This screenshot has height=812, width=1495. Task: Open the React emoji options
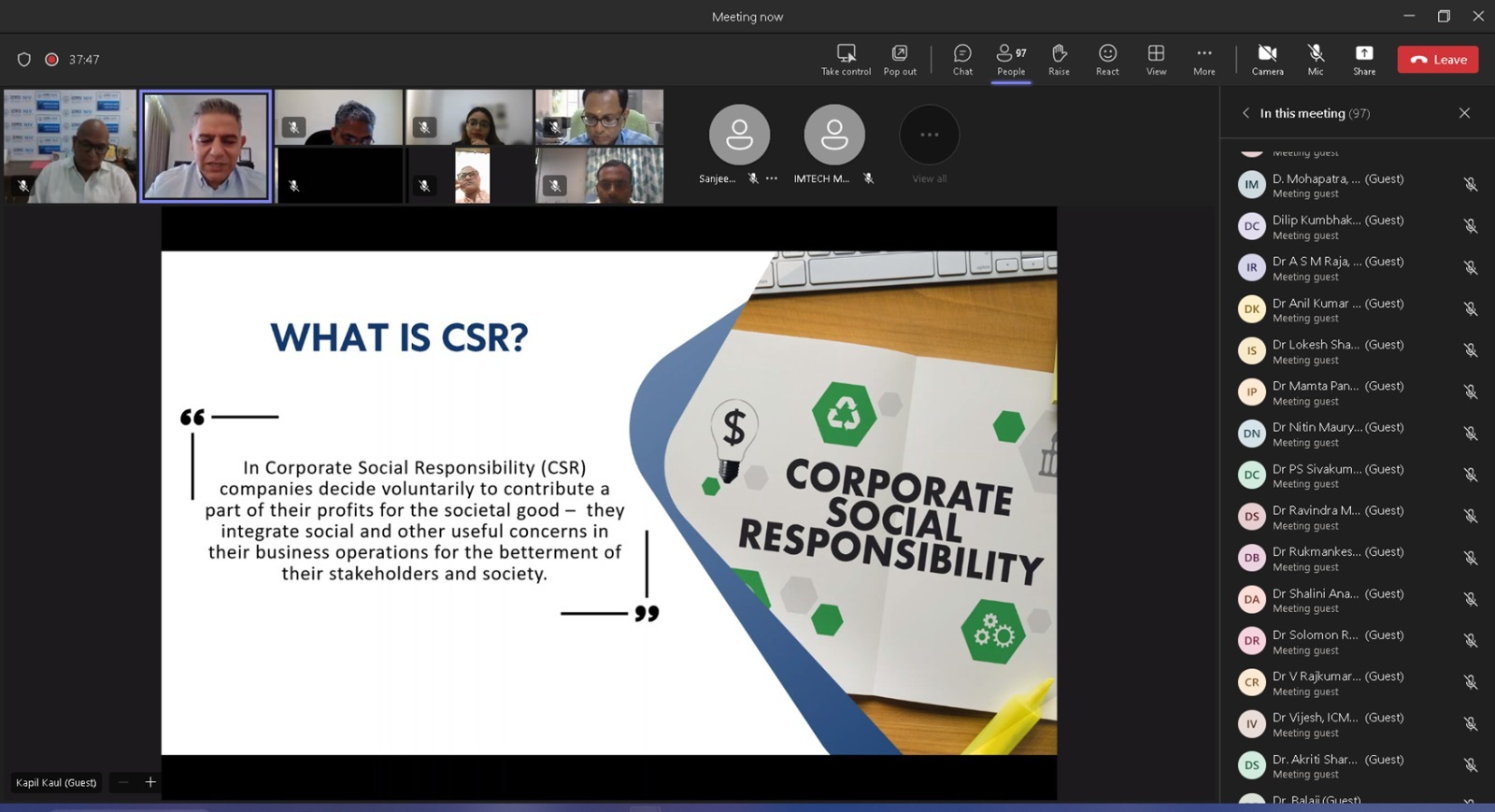click(1107, 59)
